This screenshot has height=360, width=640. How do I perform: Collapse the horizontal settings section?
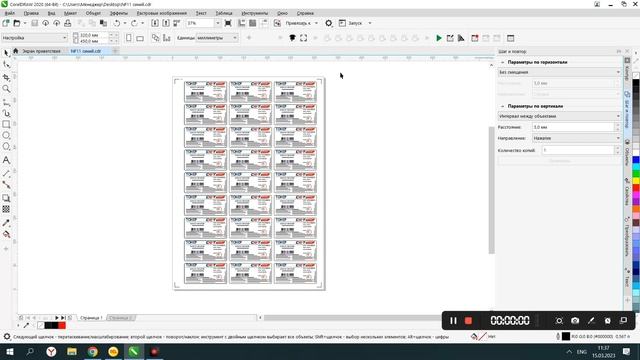coord(502,62)
